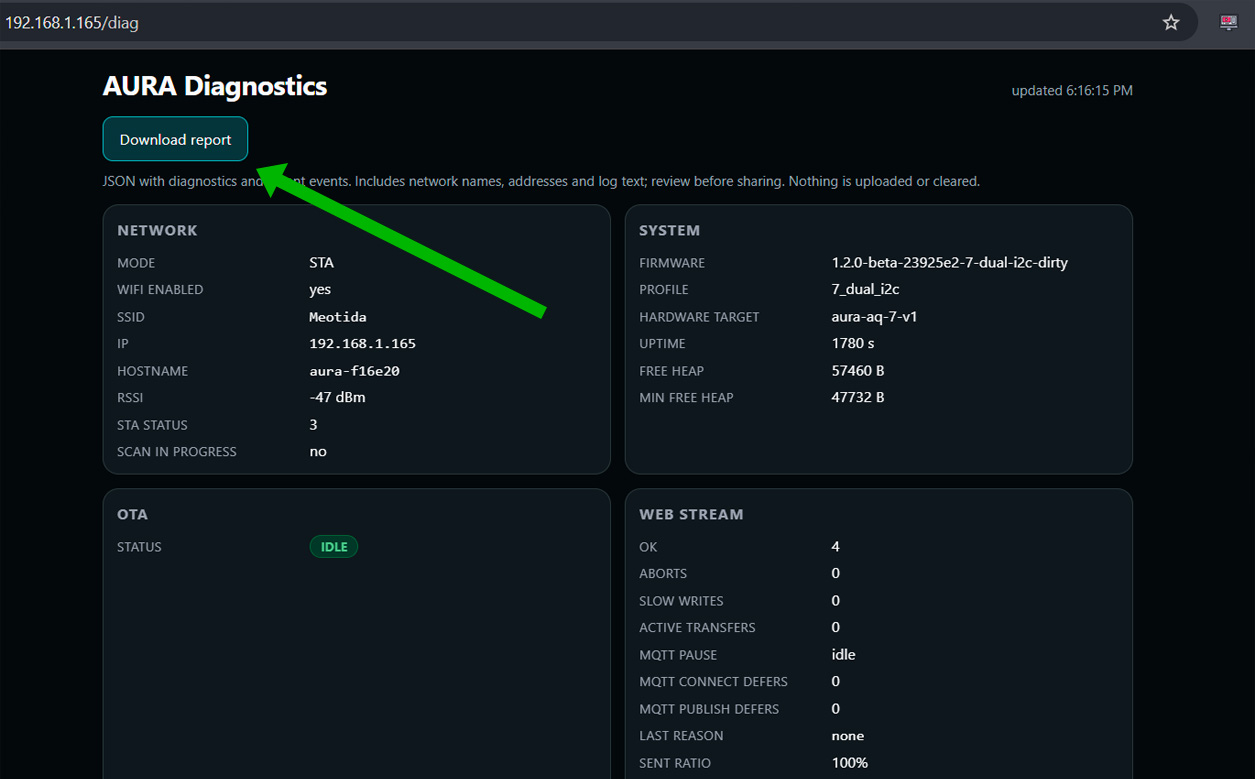1255x779 pixels.
Task: Click the SLOW WRITES label
Action: click(x=681, y=601)
